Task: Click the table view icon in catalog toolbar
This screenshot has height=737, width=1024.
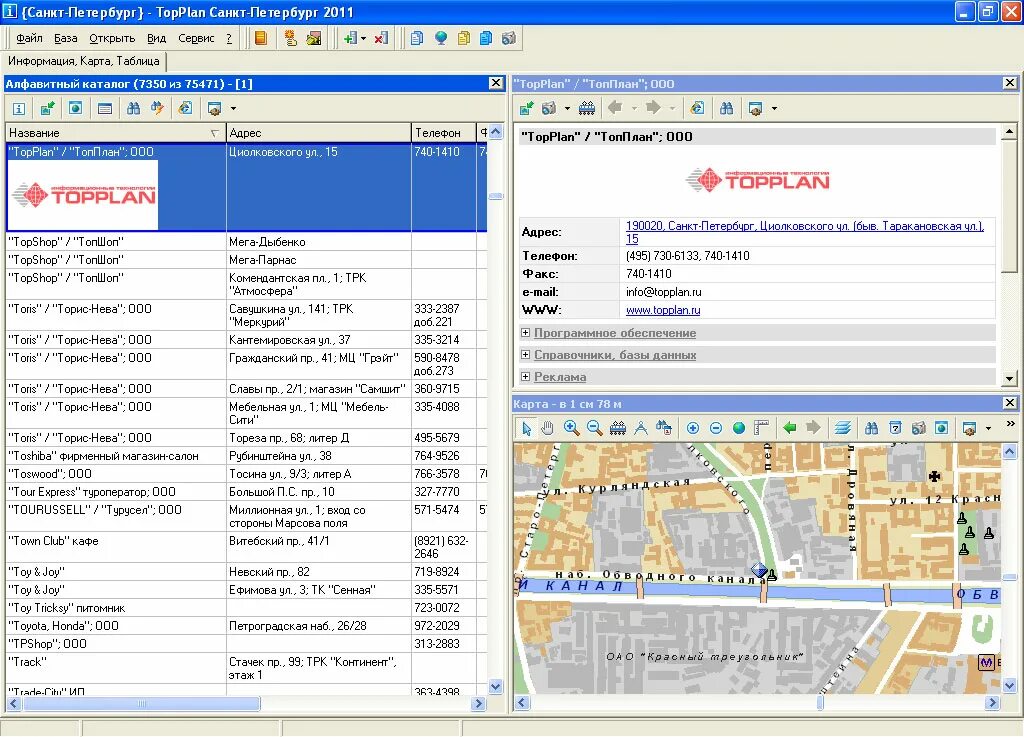Action: (104, 108)
